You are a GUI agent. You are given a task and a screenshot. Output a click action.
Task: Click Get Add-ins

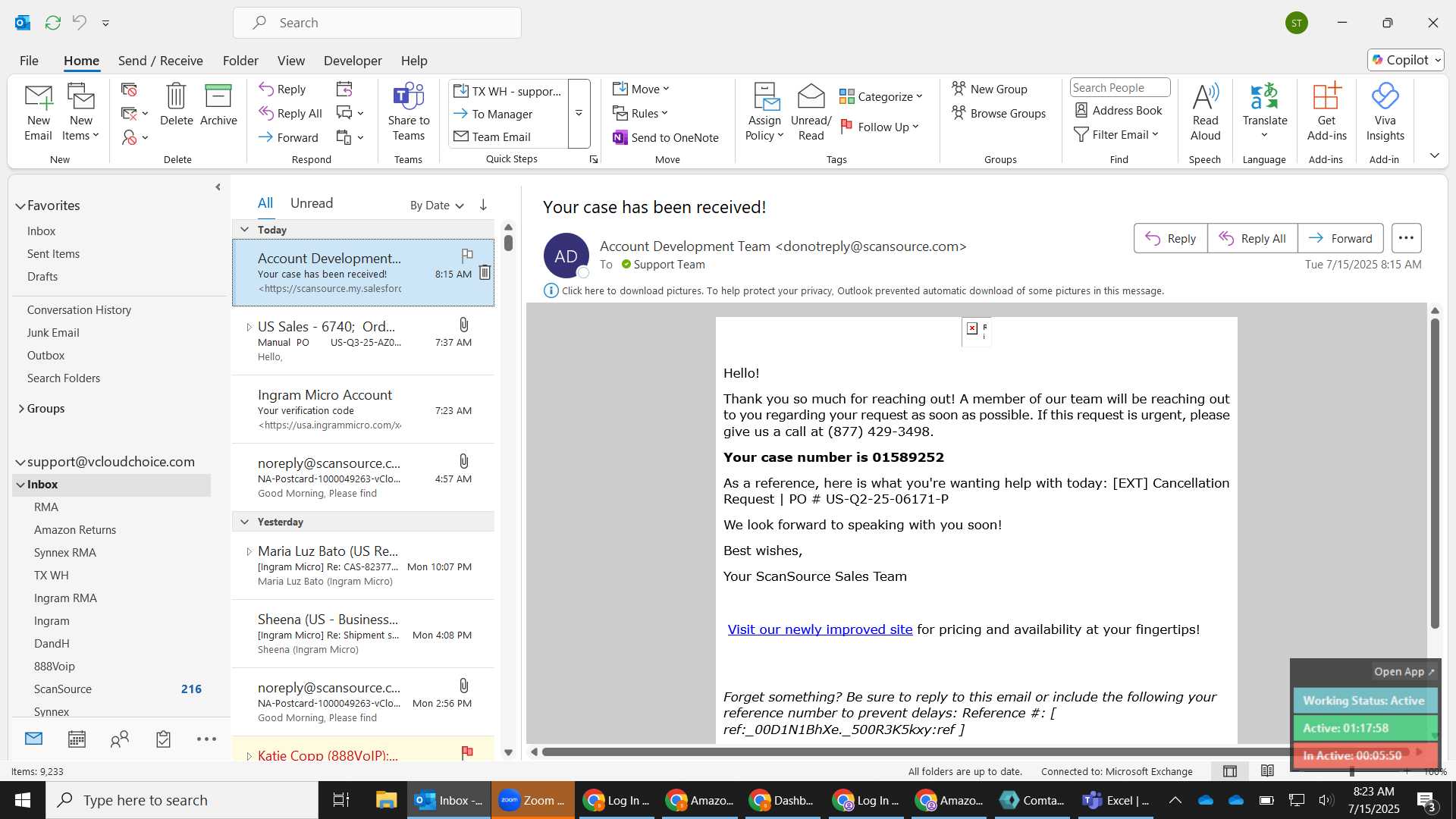click(x=1326, y=112)
